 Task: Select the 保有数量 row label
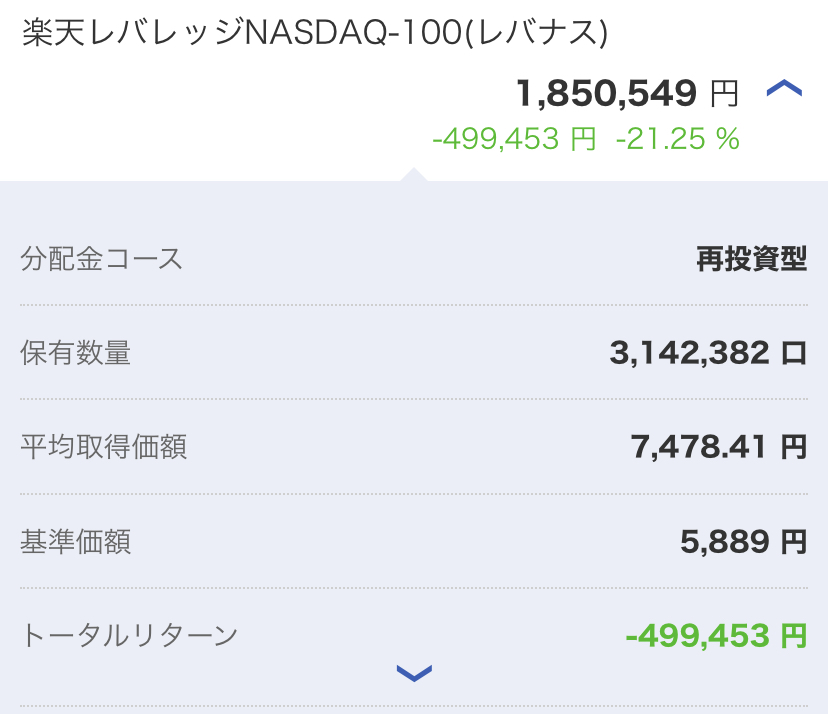click(76, 352)
